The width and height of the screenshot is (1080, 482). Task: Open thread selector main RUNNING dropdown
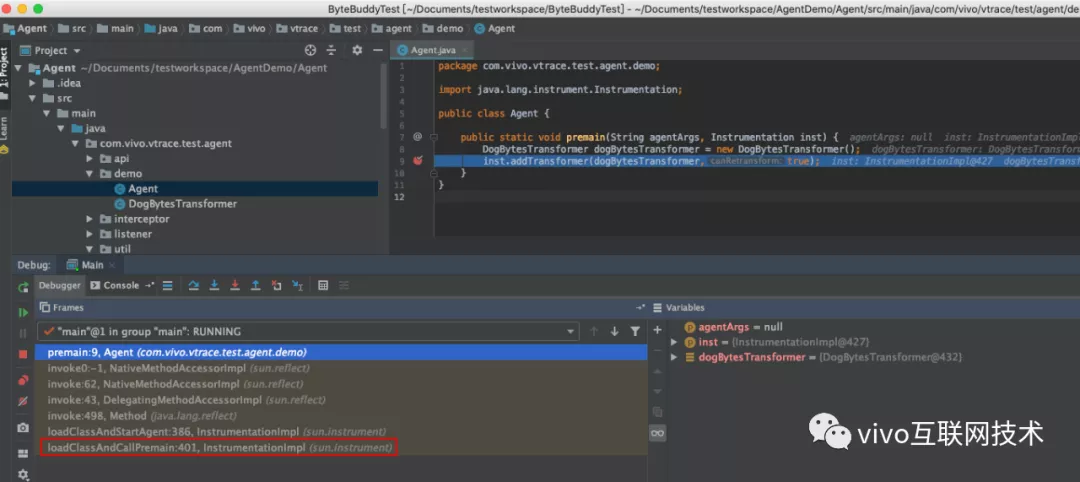(308, 331)
